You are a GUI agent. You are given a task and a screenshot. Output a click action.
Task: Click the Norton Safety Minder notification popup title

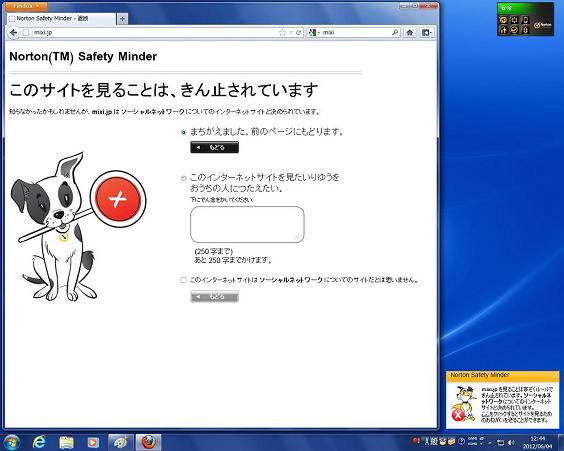(480, 375)
